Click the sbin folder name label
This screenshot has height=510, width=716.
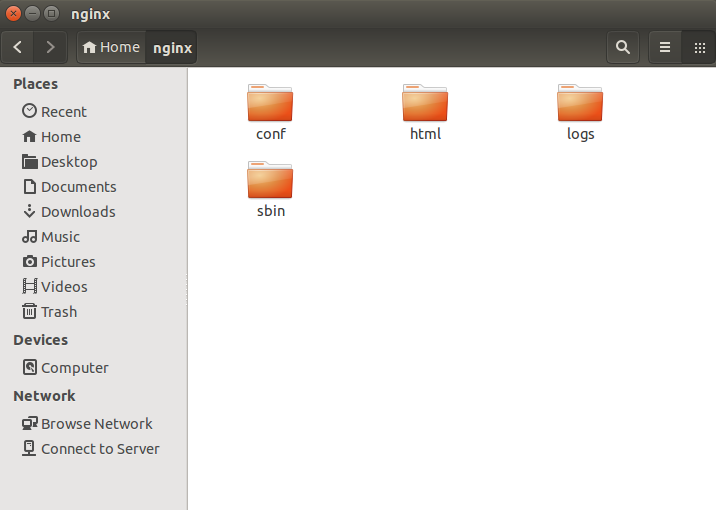pyautogui.click(x=271, y=211)
